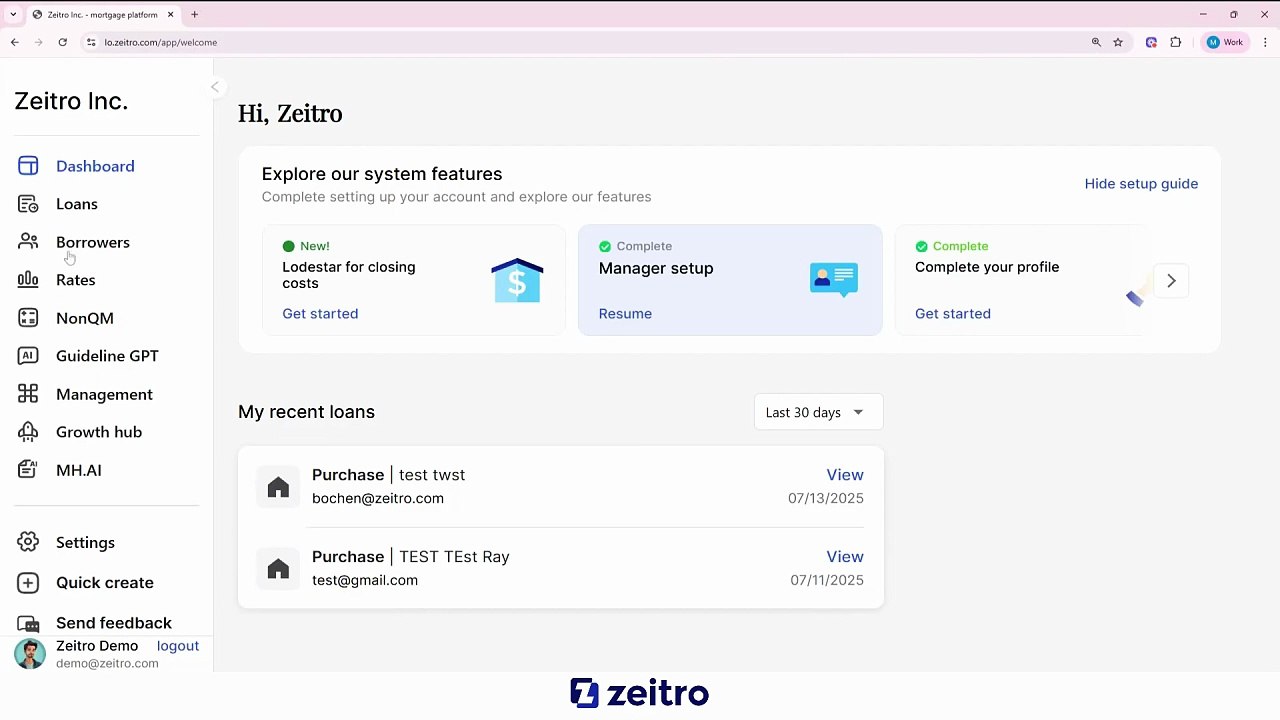Click Get started under Lodestar for closing costs
This screenshot has width=1280, height=720.
coord(320,314)
